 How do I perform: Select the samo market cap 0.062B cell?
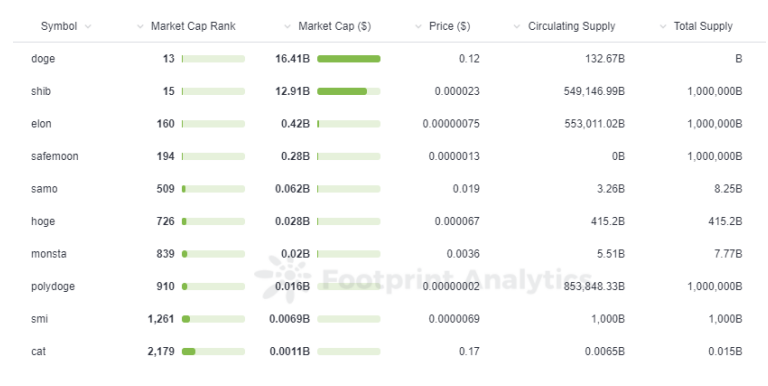click(292, 189)
